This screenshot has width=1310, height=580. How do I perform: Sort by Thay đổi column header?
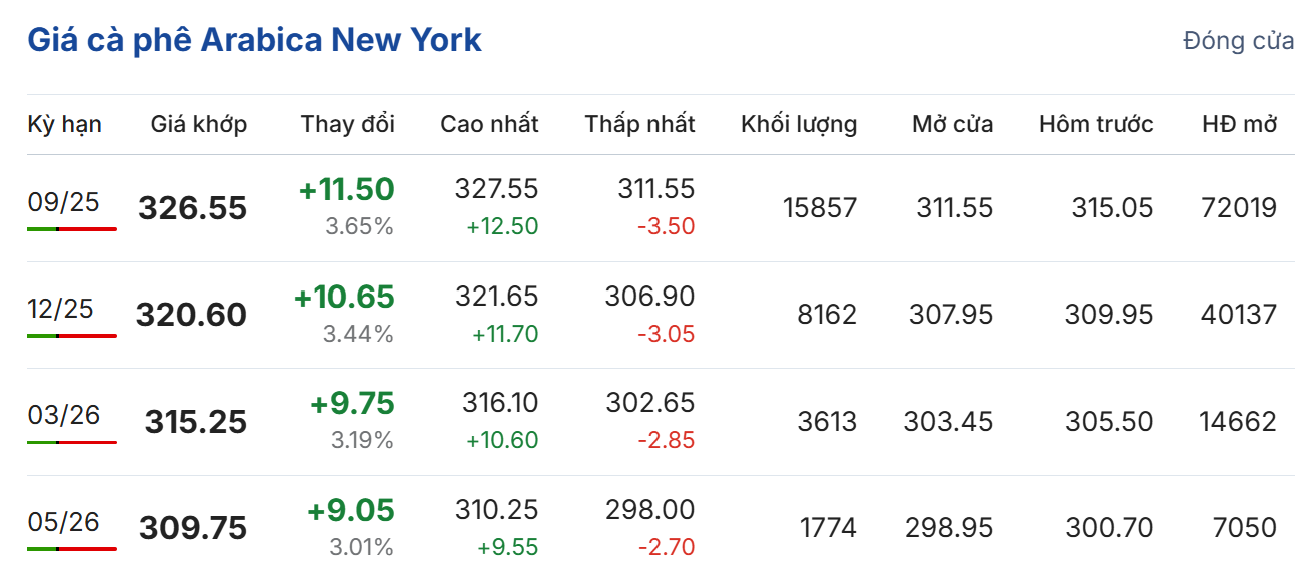tap(347, 124)
